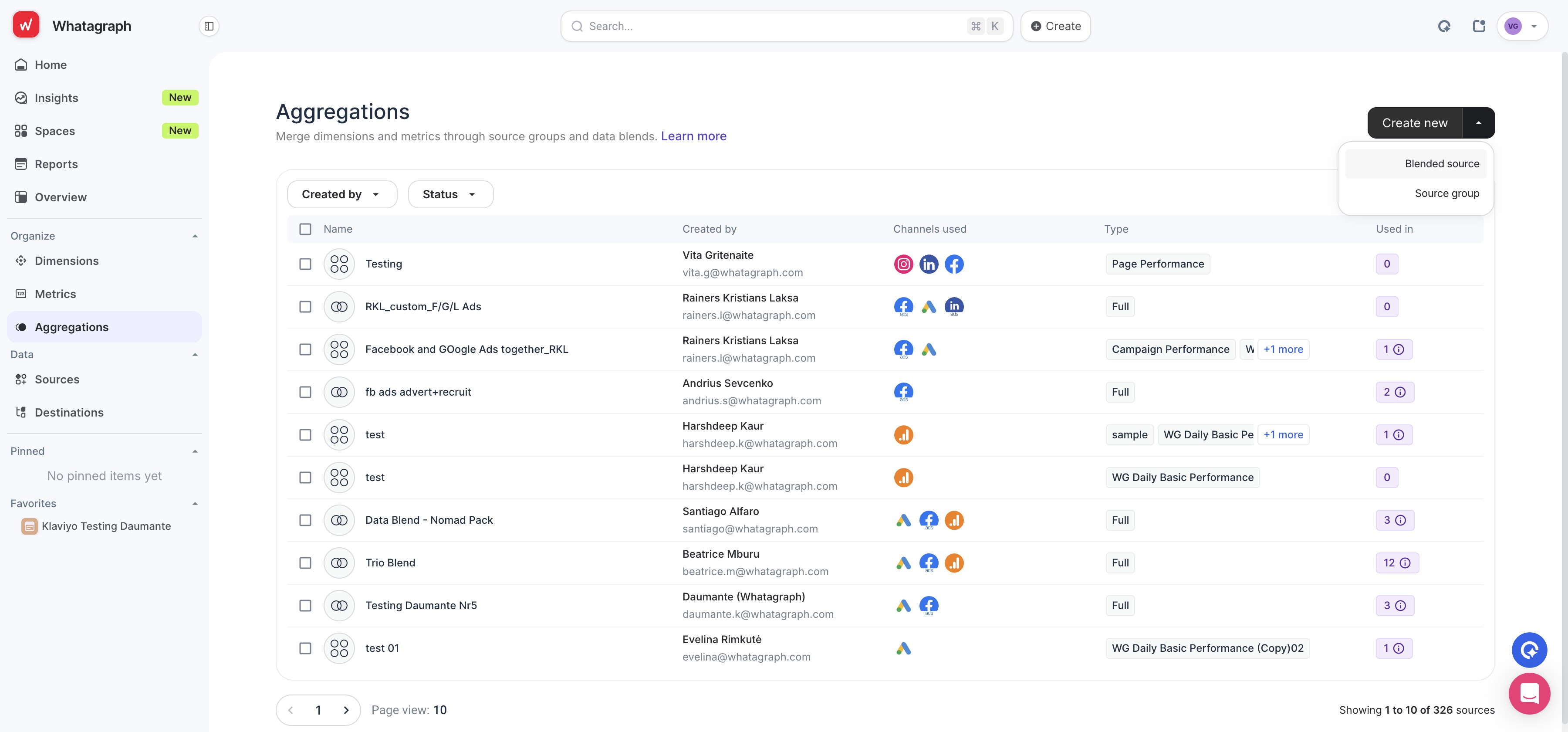This screenshot has height=732, width=1568.
Task: Choose Source group from the menu
Action: click(1415, 193)
